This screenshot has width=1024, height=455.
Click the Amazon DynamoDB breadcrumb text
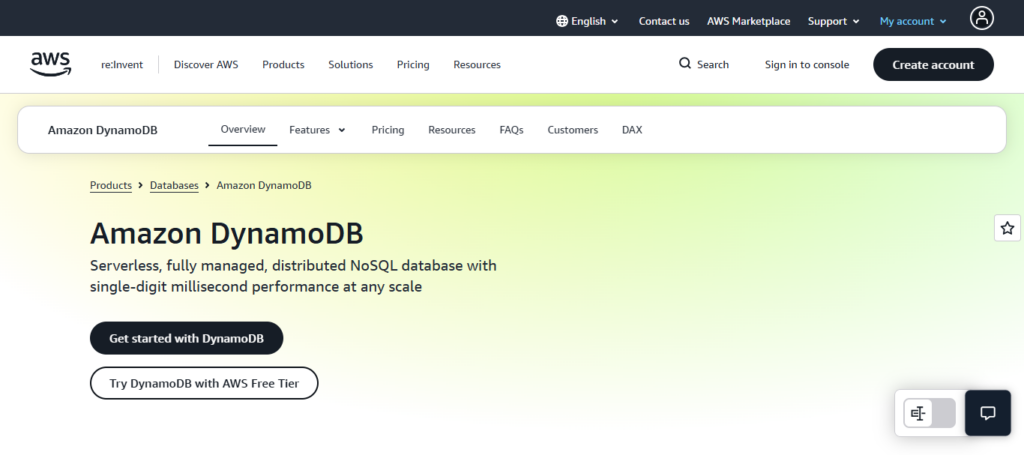264,185
